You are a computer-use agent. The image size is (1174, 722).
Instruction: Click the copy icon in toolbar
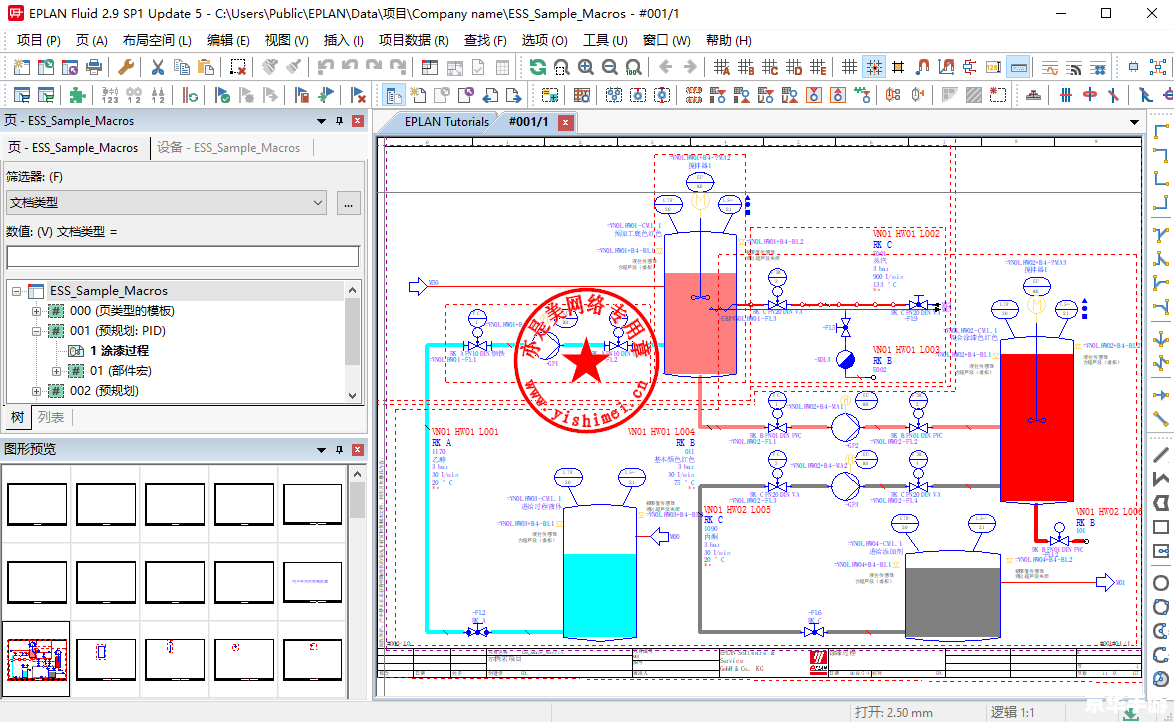pos(181,67)
